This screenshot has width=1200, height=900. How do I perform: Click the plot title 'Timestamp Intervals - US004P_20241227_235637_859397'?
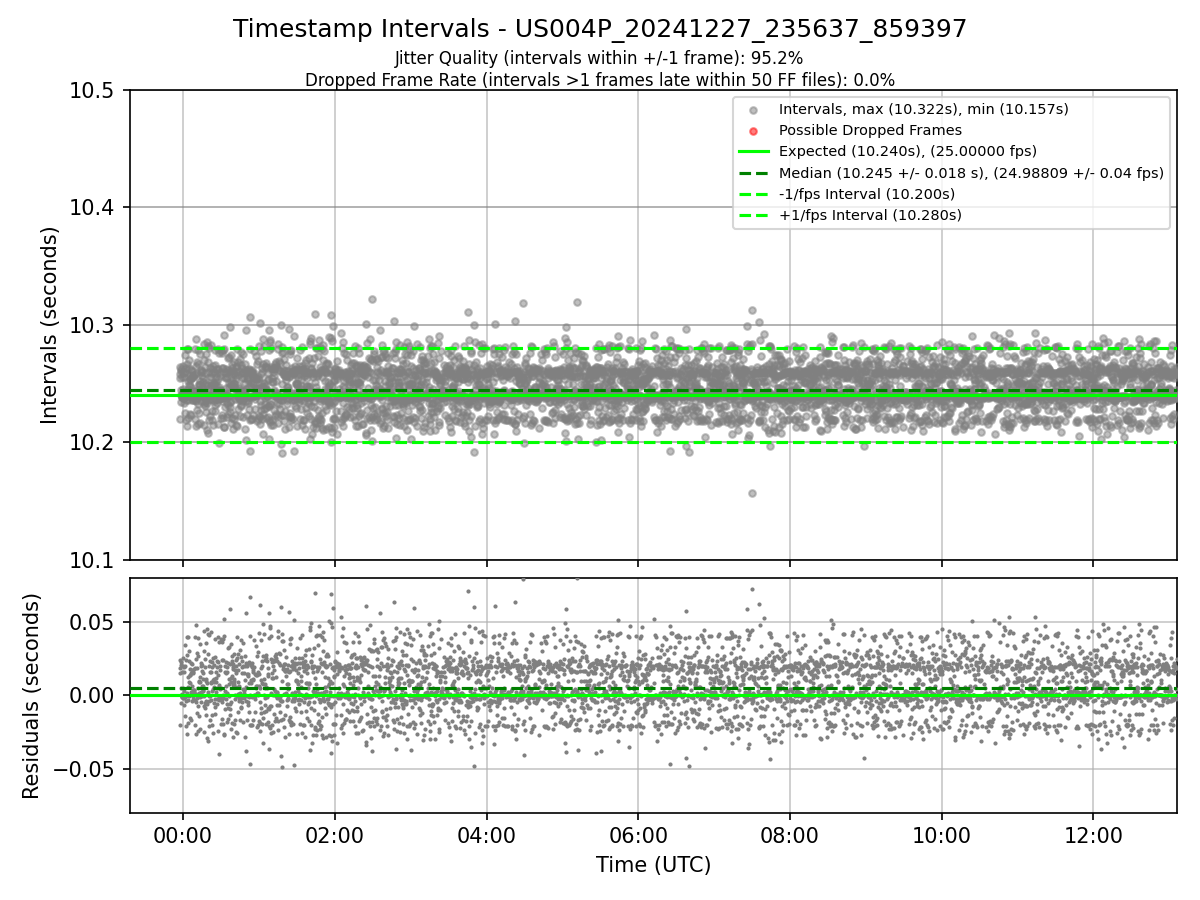(600, 29)
